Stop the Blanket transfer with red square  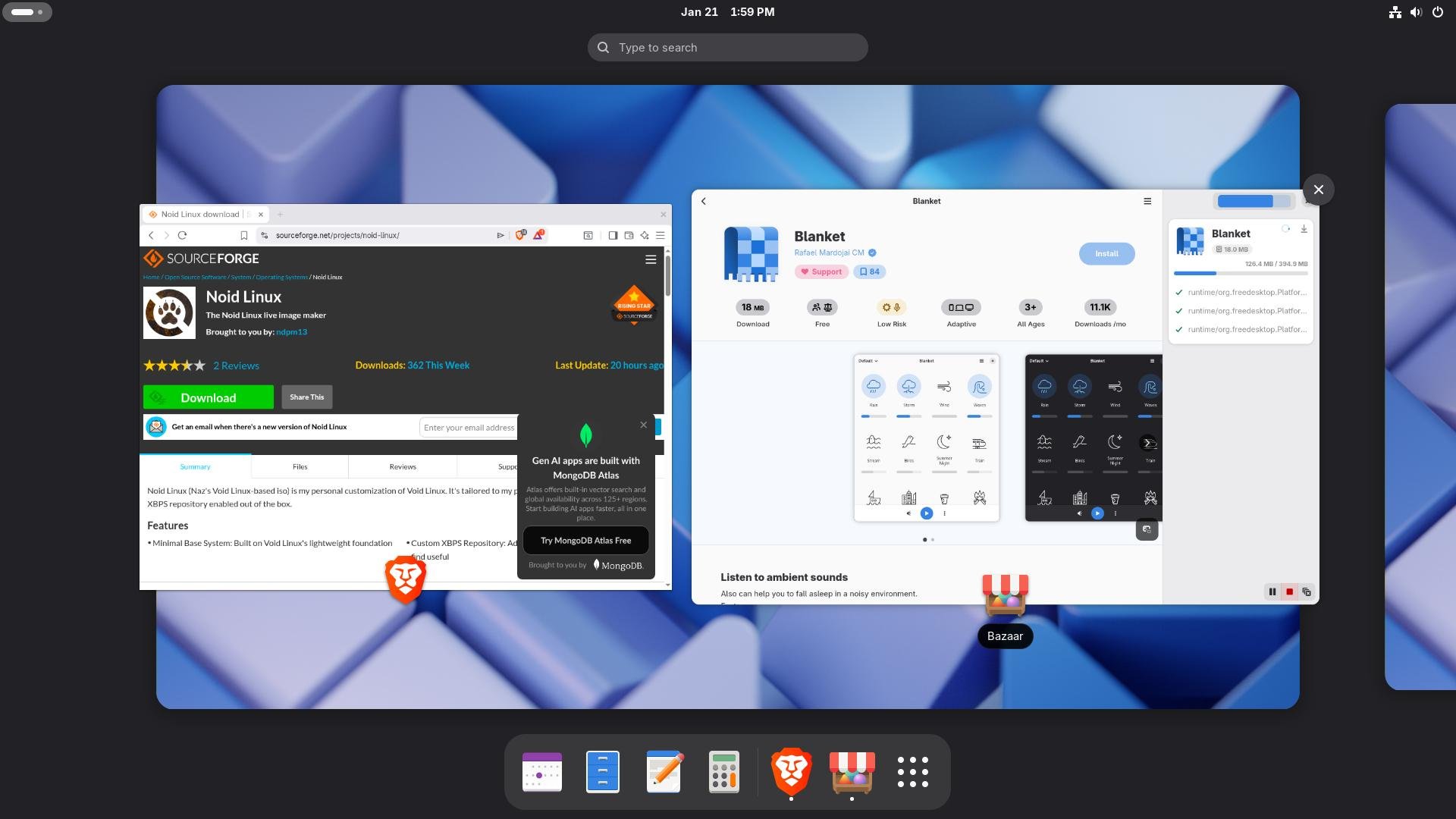(1289, 591)
